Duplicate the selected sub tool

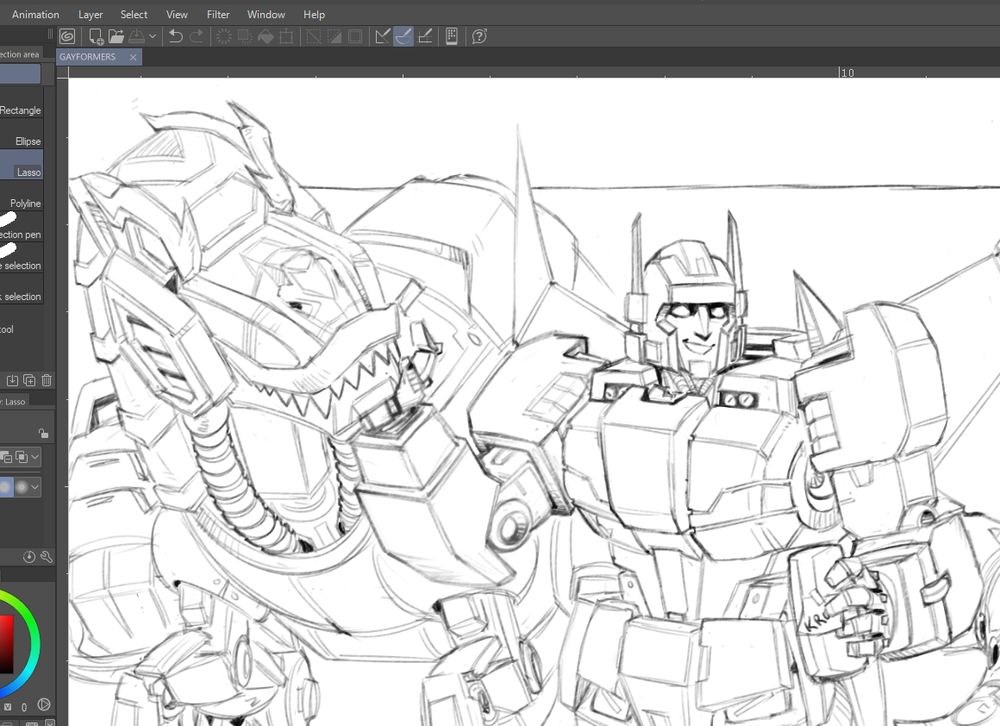click(29, 380)
